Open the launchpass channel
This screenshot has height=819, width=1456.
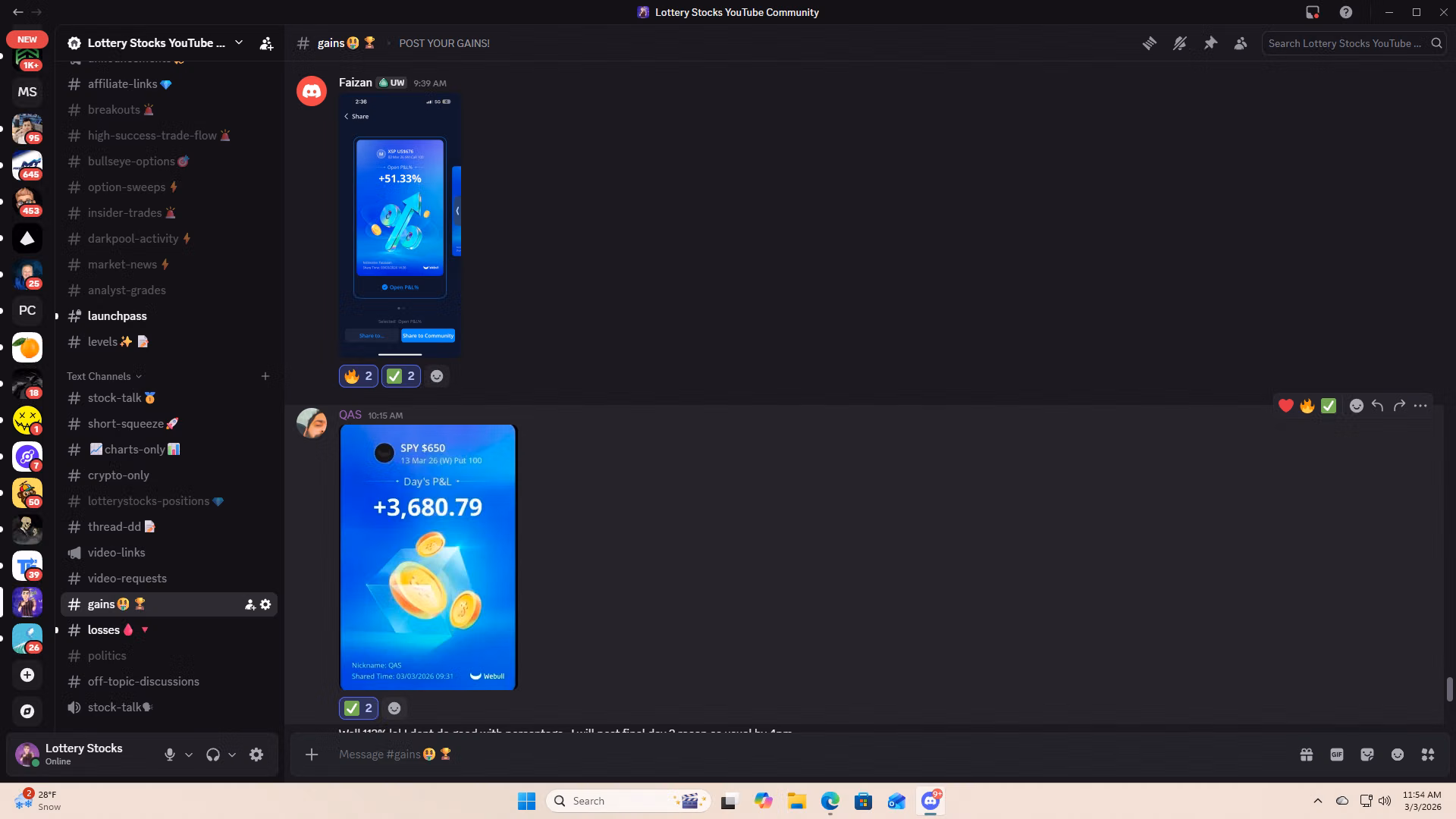tap(168, 316)
